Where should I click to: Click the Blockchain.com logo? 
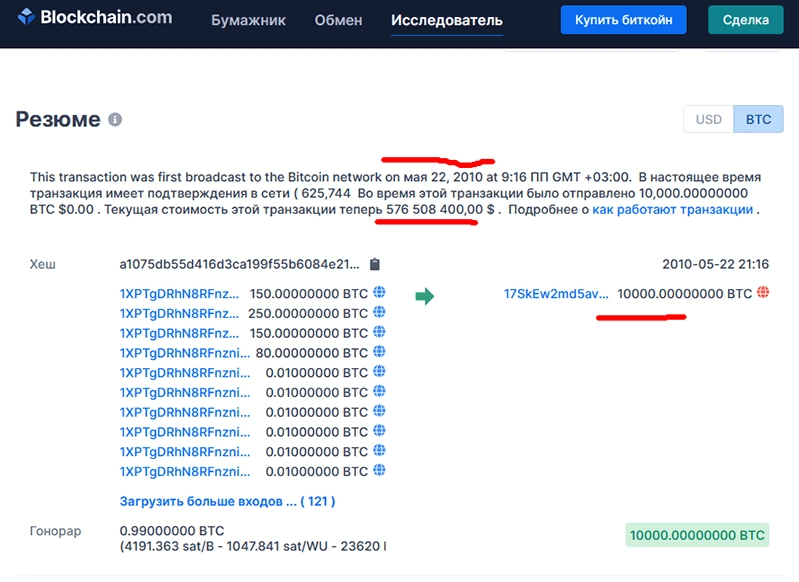click(x=95, y=17)
